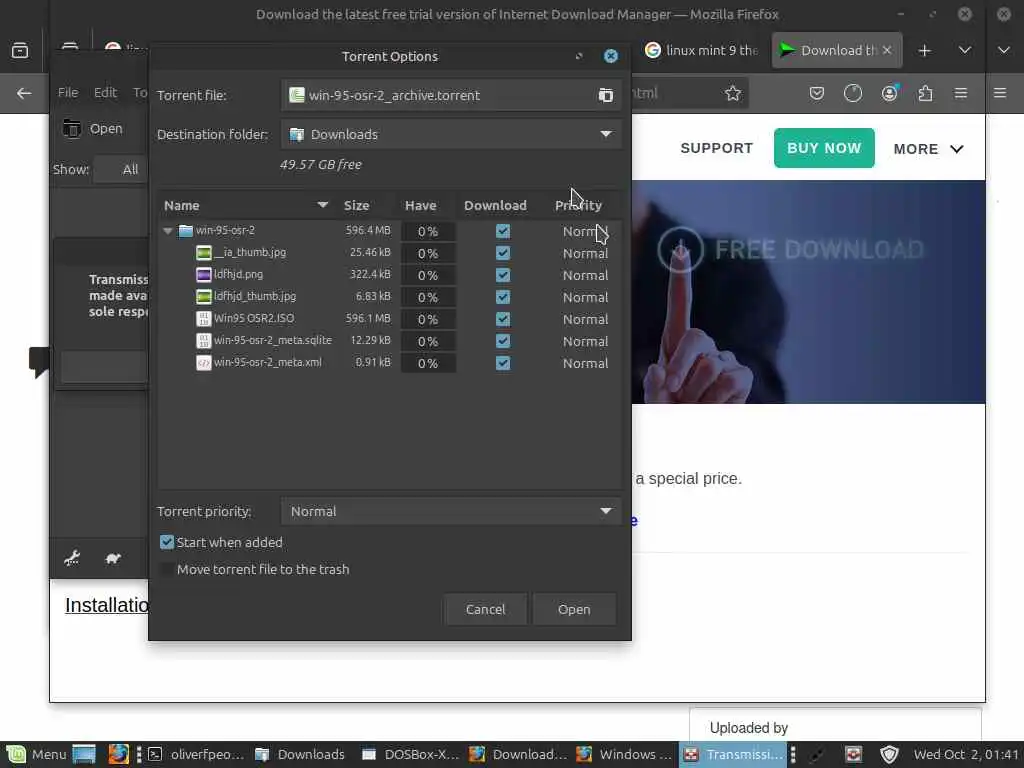1024x768 pixels.
Task: Launch Firefox from taskbar icon
Action: click(119, 755)
